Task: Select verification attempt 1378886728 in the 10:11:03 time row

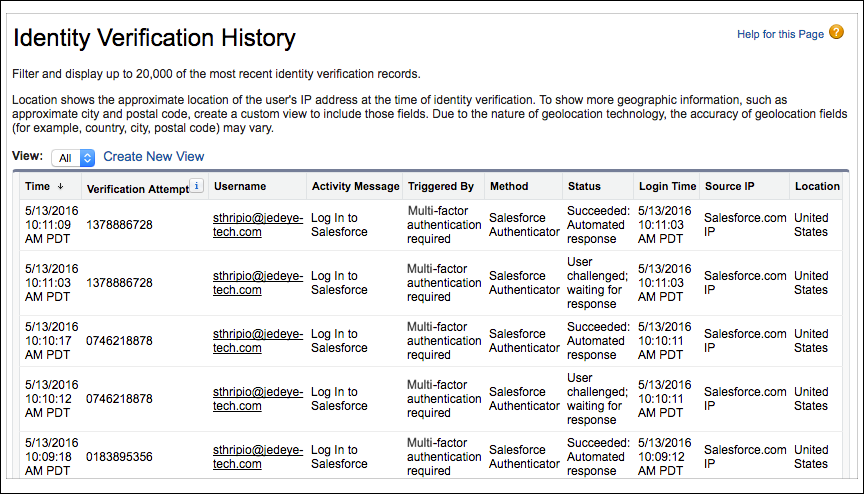Action: point(119,283)
